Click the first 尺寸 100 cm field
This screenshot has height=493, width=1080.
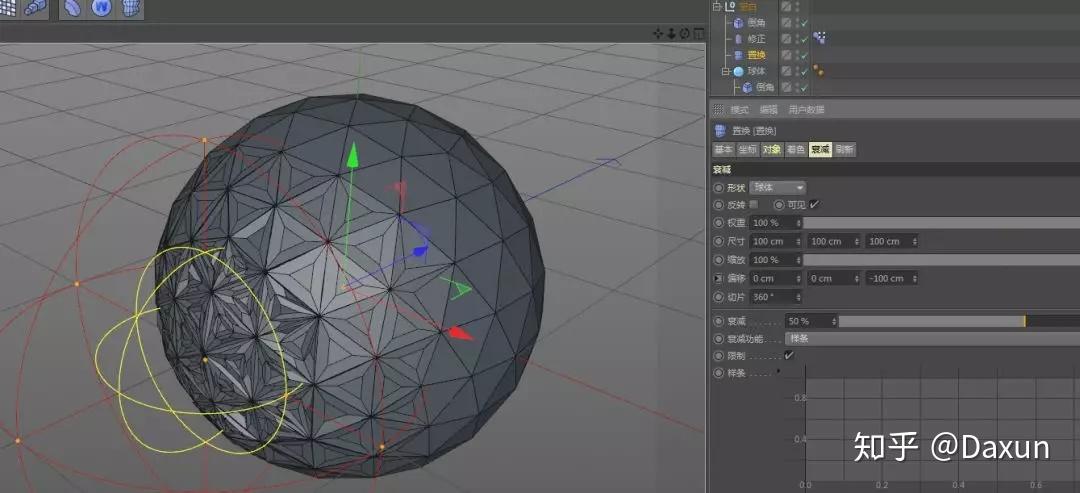click(x=776, y=241)
